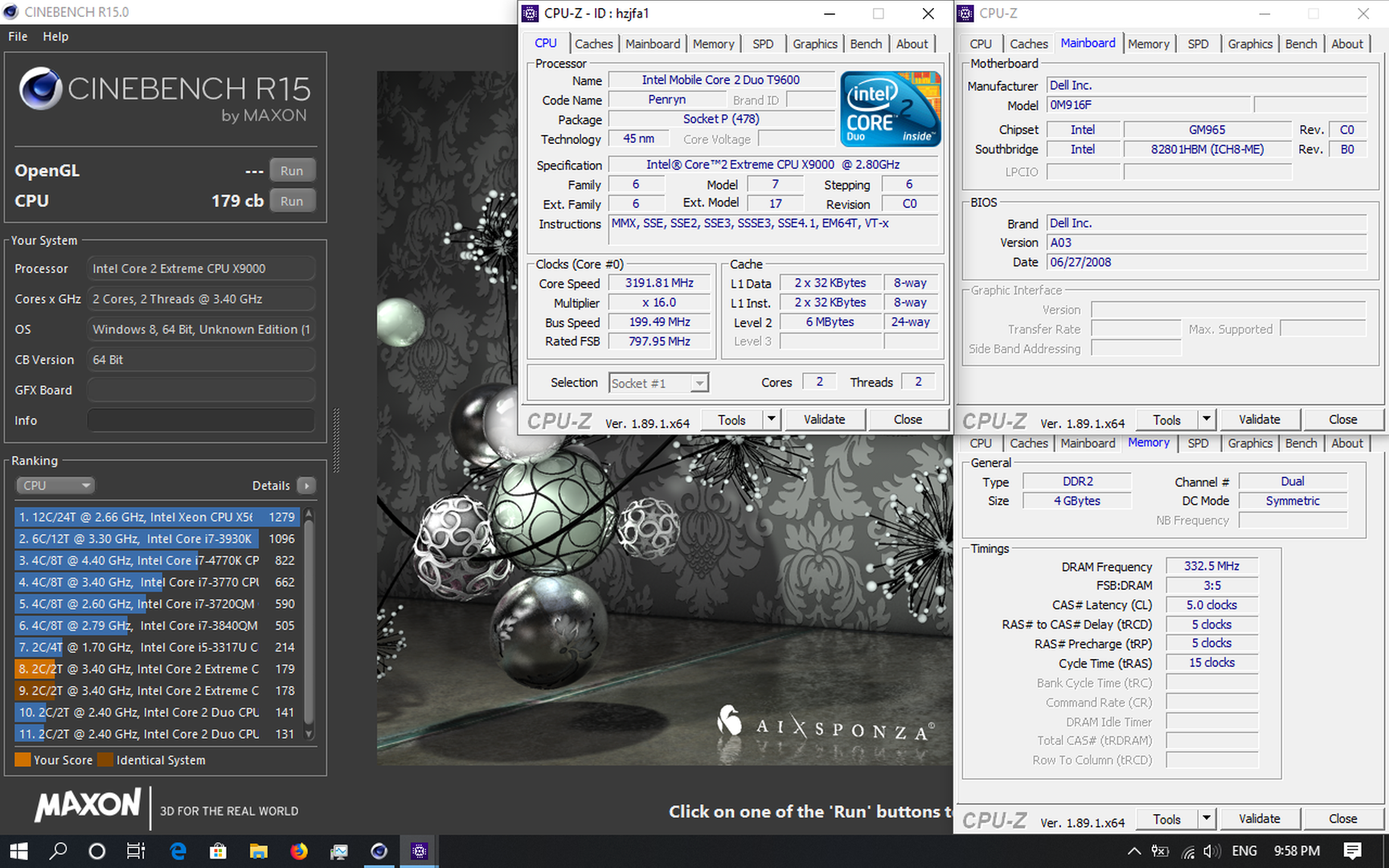Click motherboard model 0M916F field

[x=1149, y=105]
